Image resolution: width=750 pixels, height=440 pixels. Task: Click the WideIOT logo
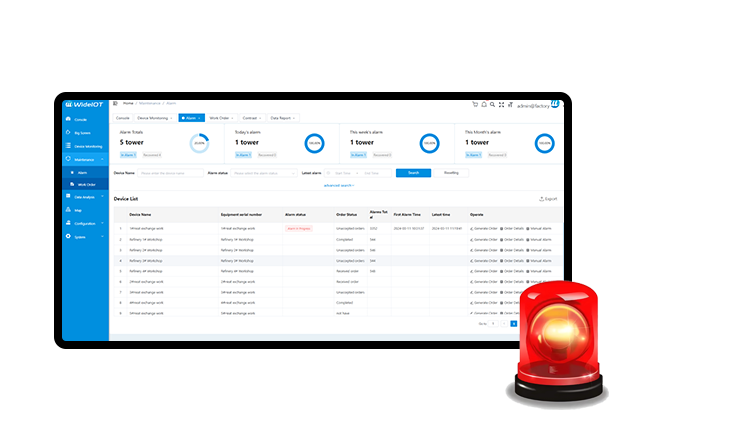click(84, 104)
